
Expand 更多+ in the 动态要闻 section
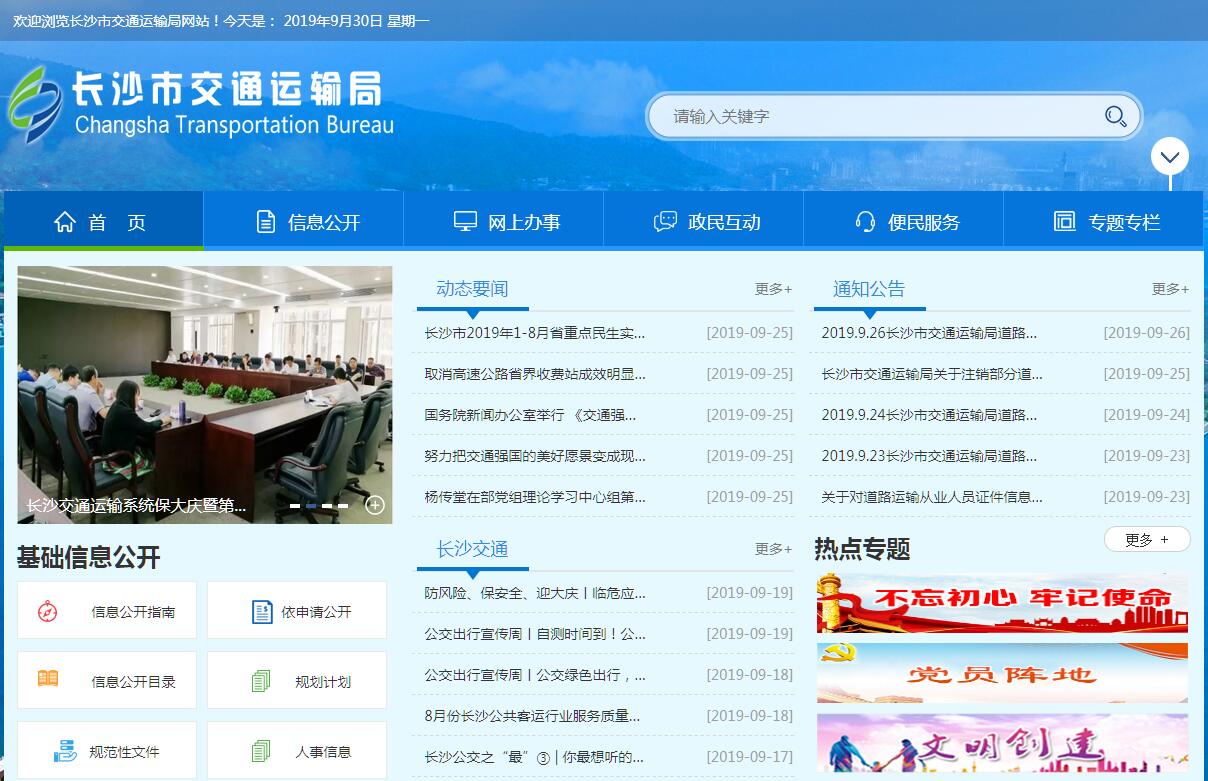(x=773, y=289)
